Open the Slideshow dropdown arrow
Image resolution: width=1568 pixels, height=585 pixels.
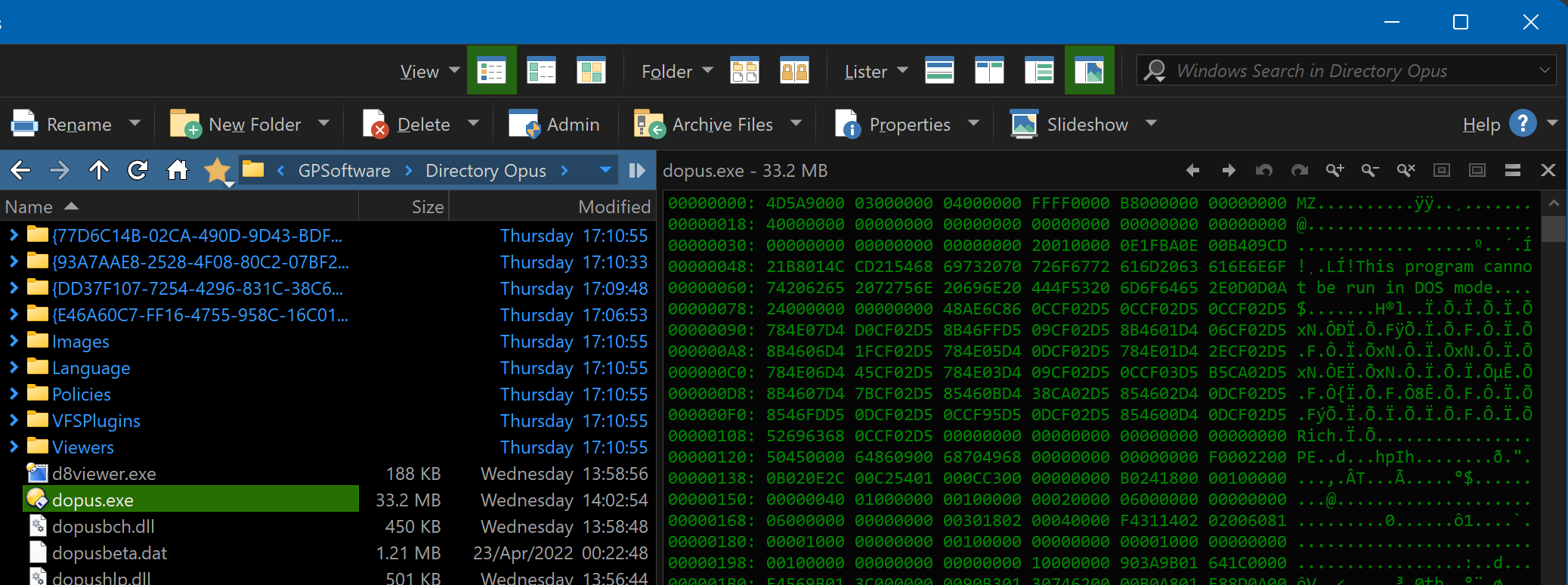[x=1151, y=122]
